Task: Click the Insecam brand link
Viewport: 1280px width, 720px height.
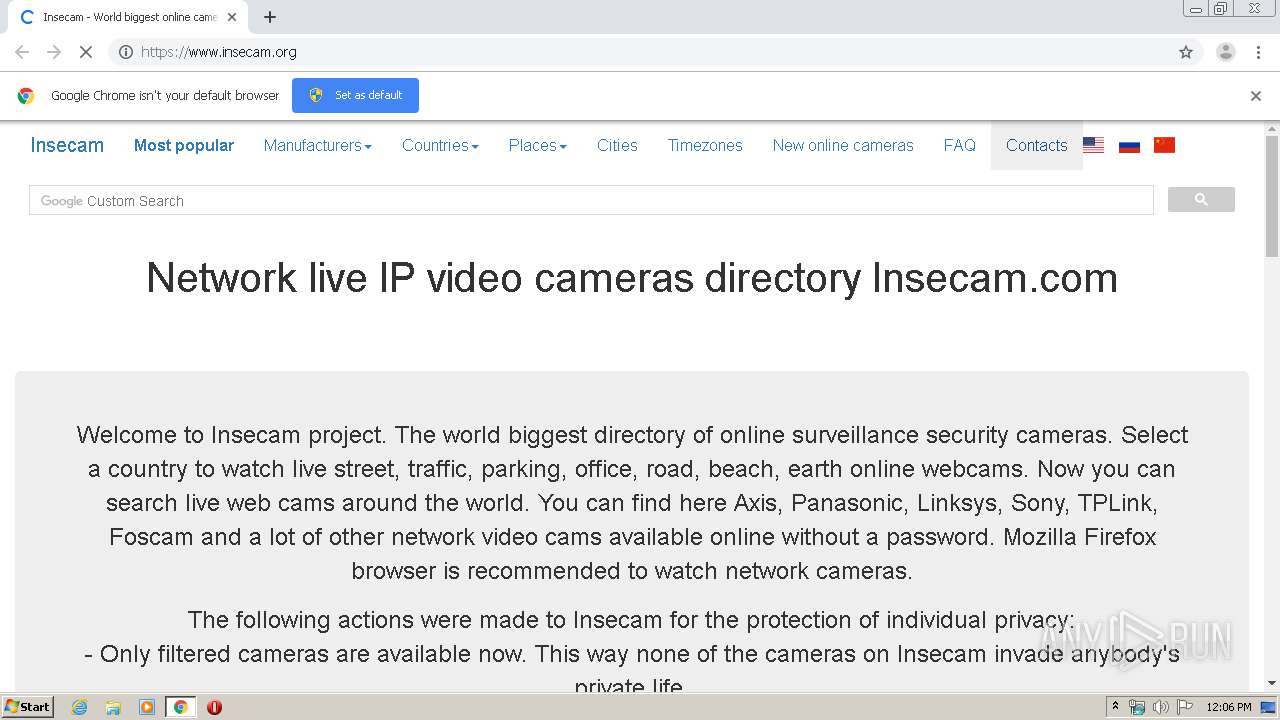Action: coord(67,145)
